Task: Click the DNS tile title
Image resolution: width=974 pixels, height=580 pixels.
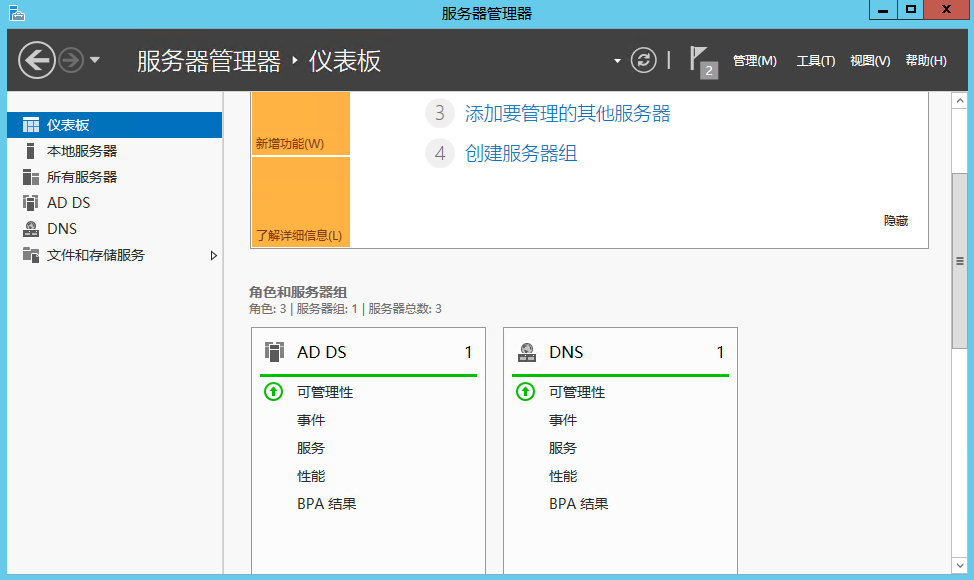Action: click(566, 352)
